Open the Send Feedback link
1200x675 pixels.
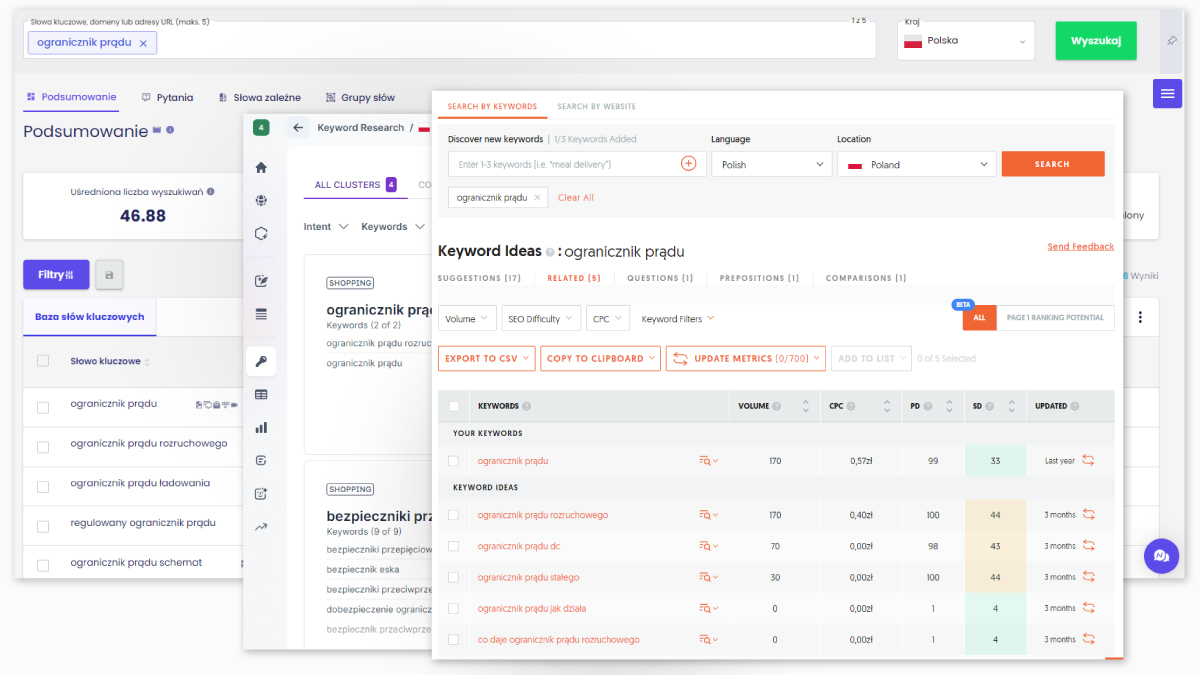point(1080,246)
